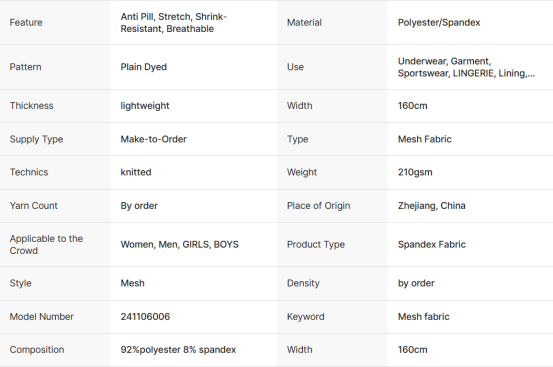This screenshot has height=367, width=553.
Task: Click the Plain Dyed pattern value
Action: click(x=144, y=67)
